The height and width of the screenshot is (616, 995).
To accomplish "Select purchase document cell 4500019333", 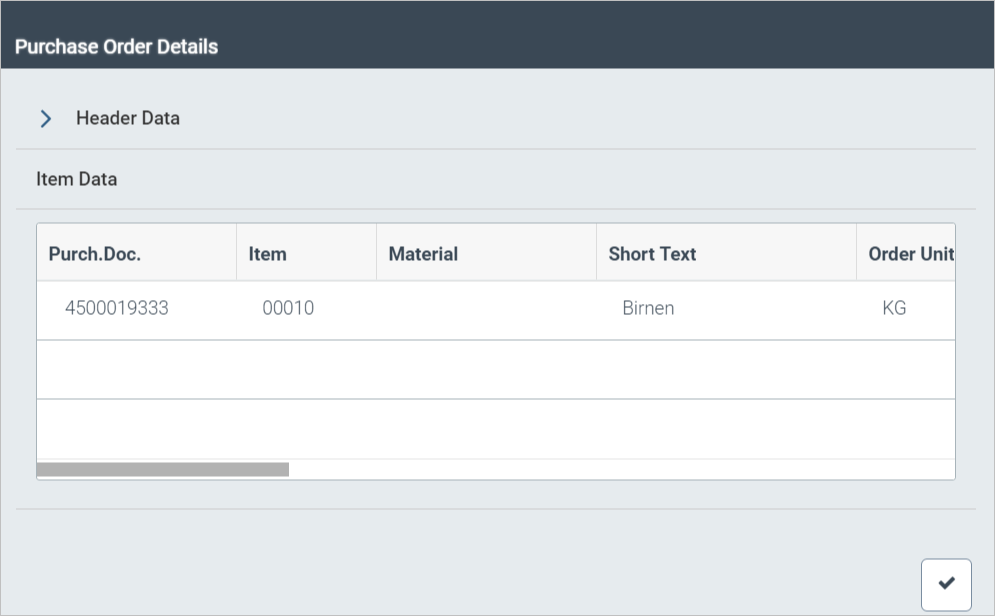I will point(117,308).
